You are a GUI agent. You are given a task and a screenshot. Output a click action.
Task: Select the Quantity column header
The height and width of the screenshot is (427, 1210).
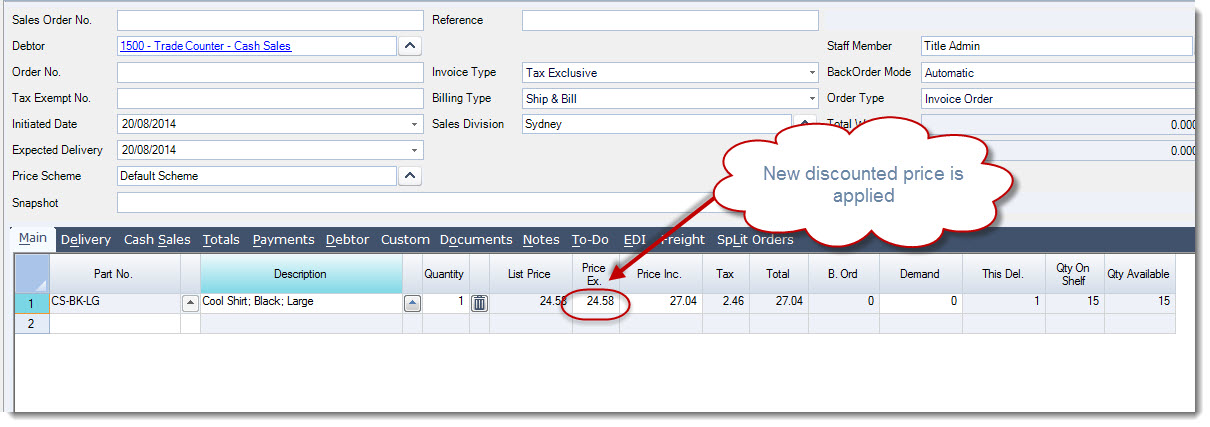pyautogui.click(x=444, y=274)
